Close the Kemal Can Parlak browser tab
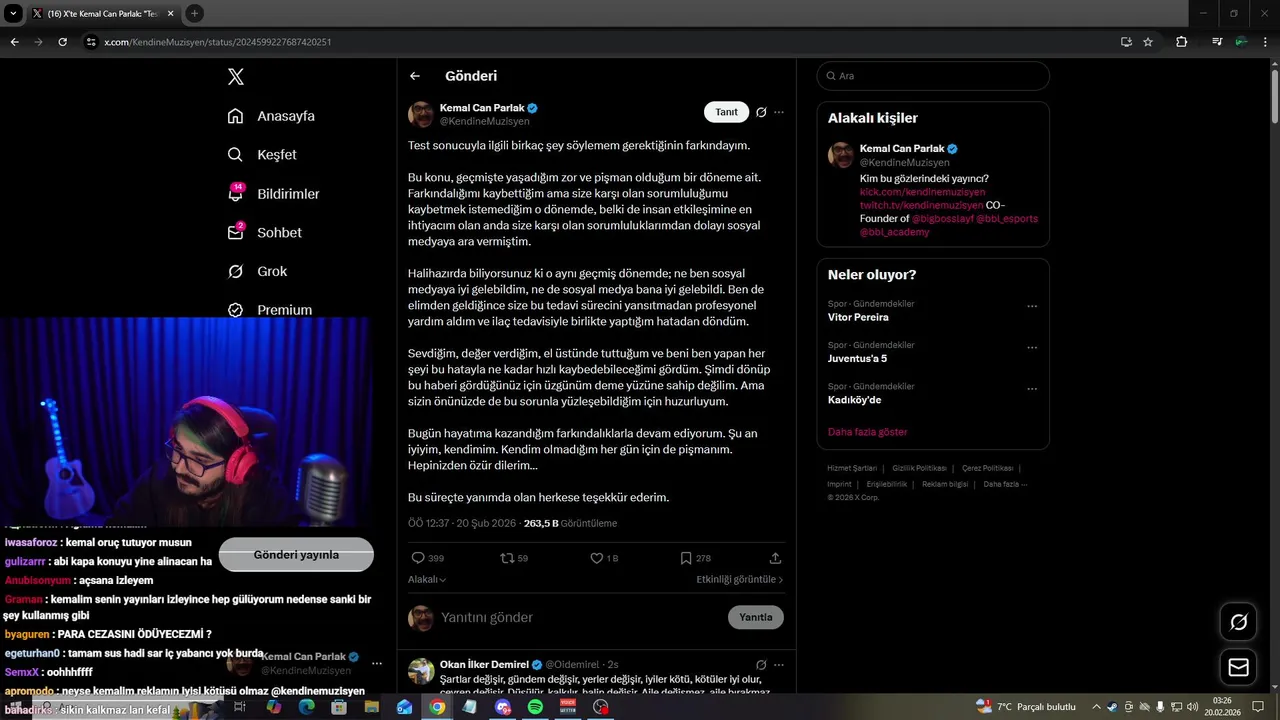 tap(169, 13)
